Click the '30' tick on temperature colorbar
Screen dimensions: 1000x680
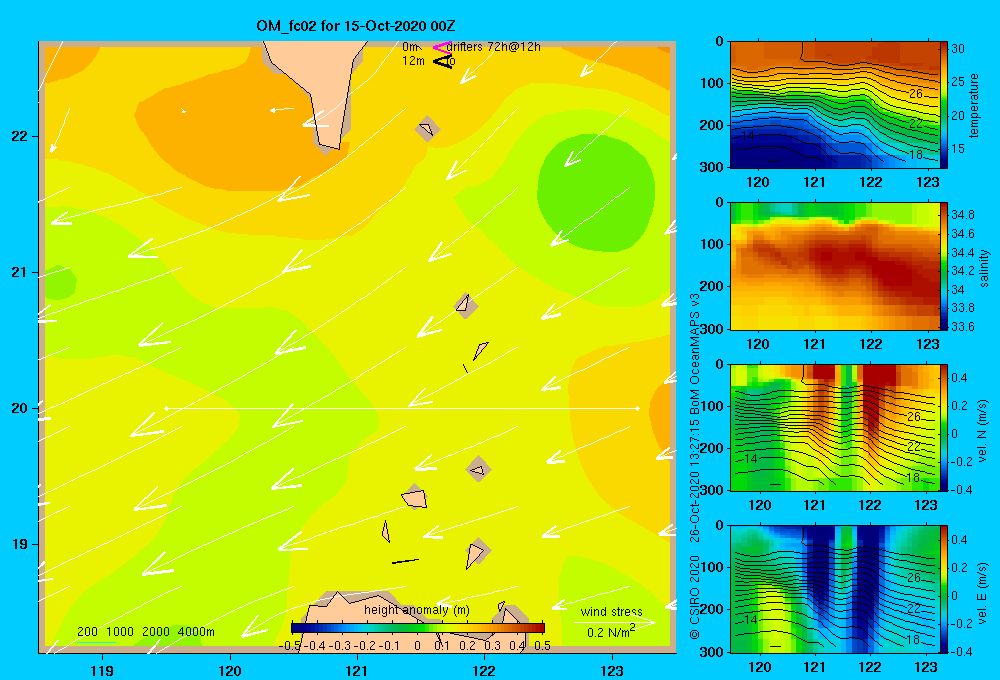958,48
